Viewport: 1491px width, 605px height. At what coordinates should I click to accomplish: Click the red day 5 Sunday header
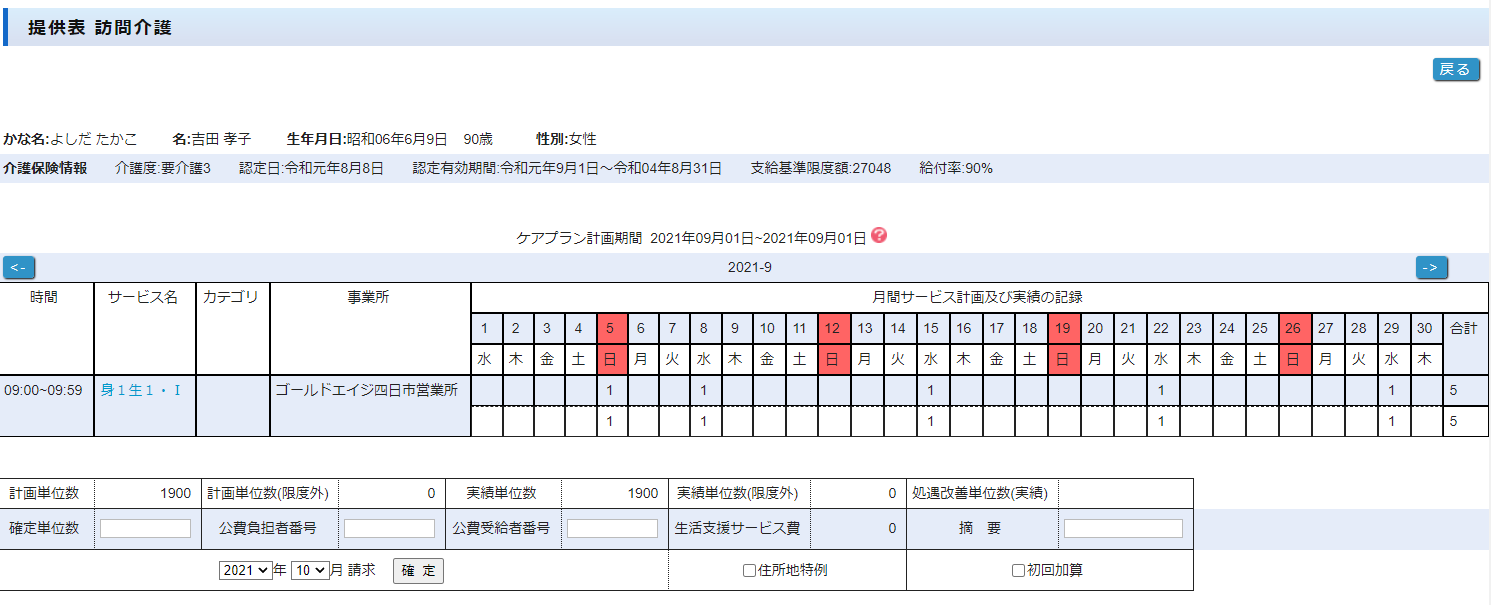click(611, 328)
